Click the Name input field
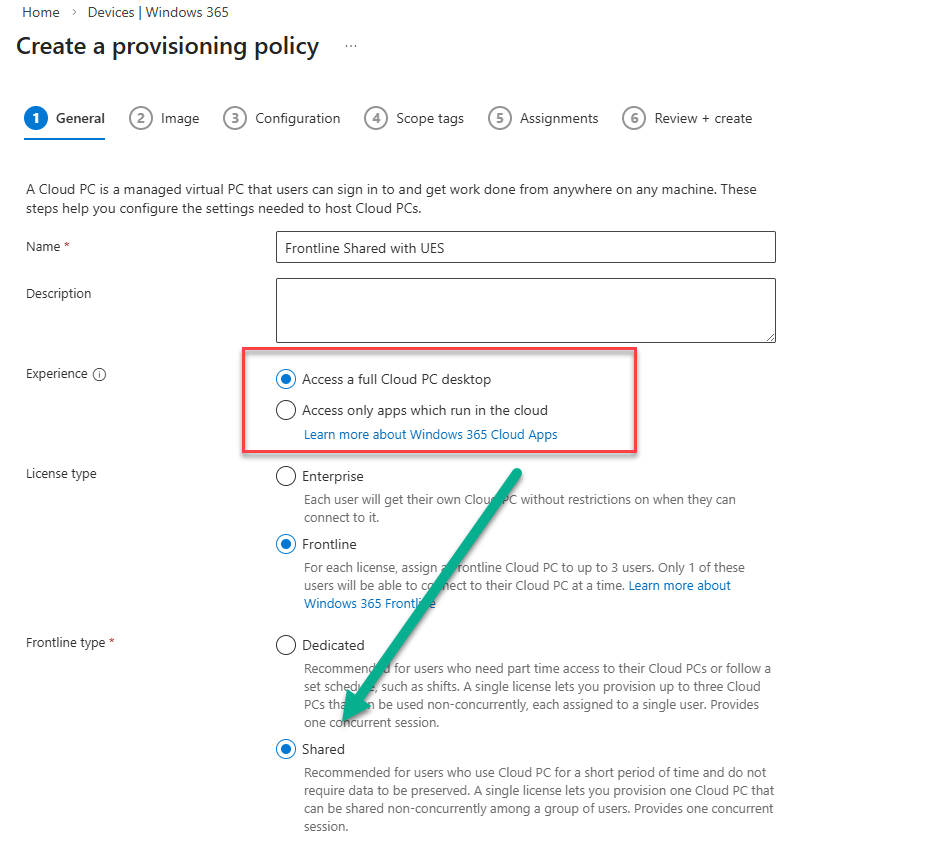 click(525, 248)
